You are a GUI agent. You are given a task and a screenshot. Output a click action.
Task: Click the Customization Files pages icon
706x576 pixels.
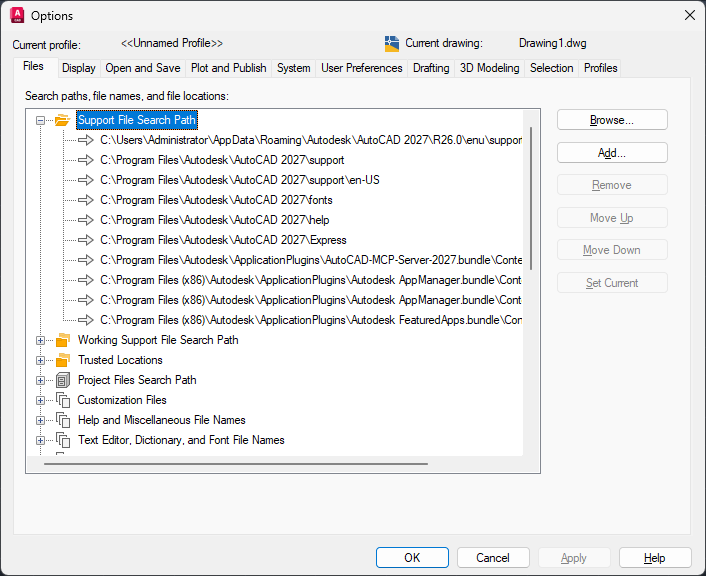click(x=63, y=400)
